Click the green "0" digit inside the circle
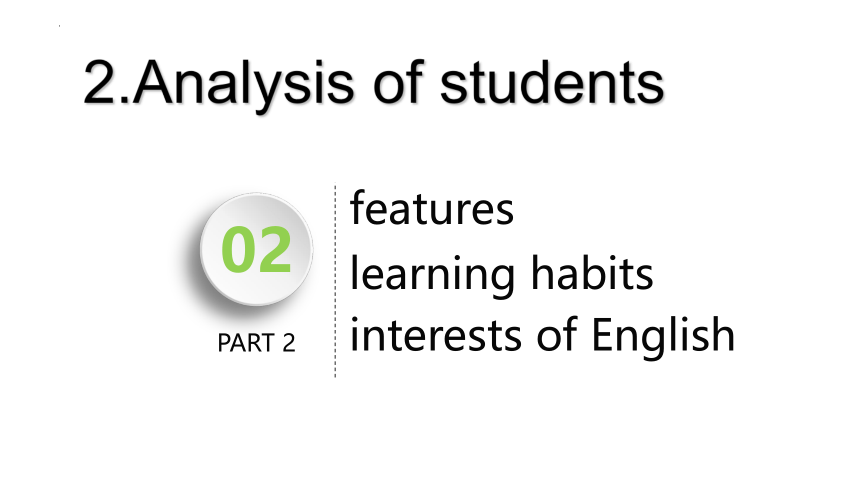Image resolution: width=860 pixels, height=484 pixels. [237, 250]
